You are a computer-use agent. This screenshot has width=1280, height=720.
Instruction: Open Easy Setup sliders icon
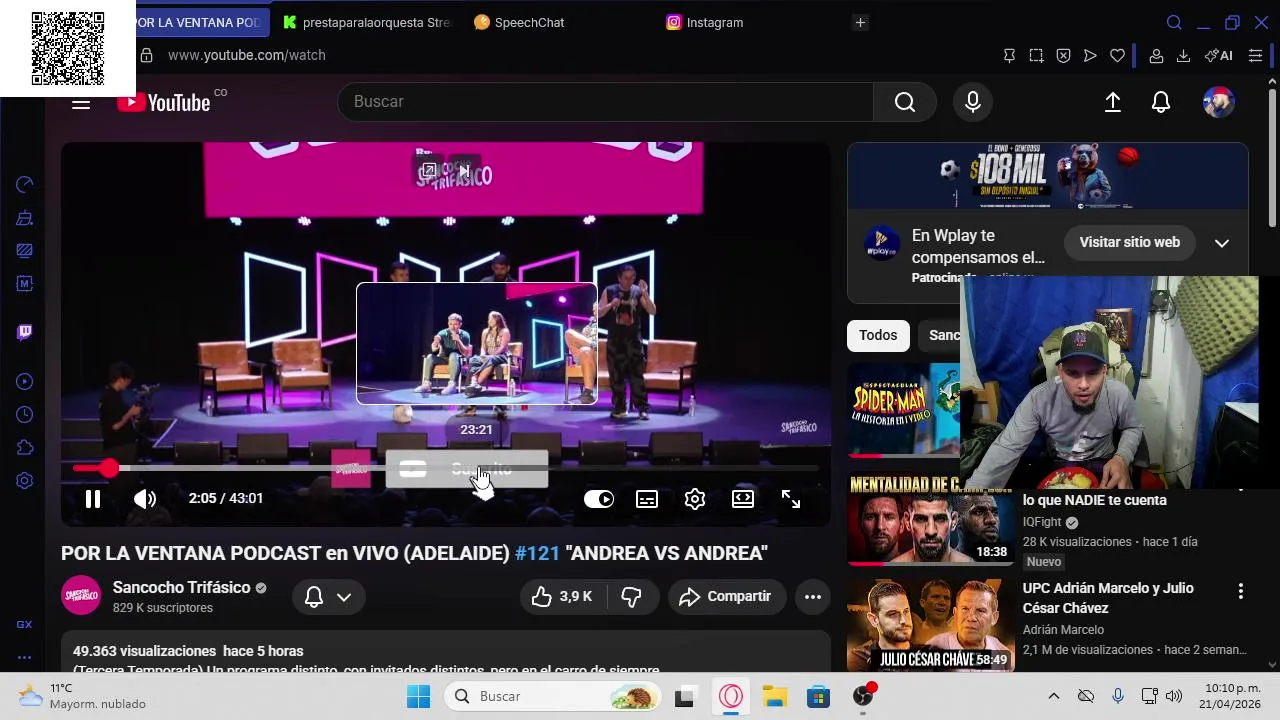point(1256,56)
